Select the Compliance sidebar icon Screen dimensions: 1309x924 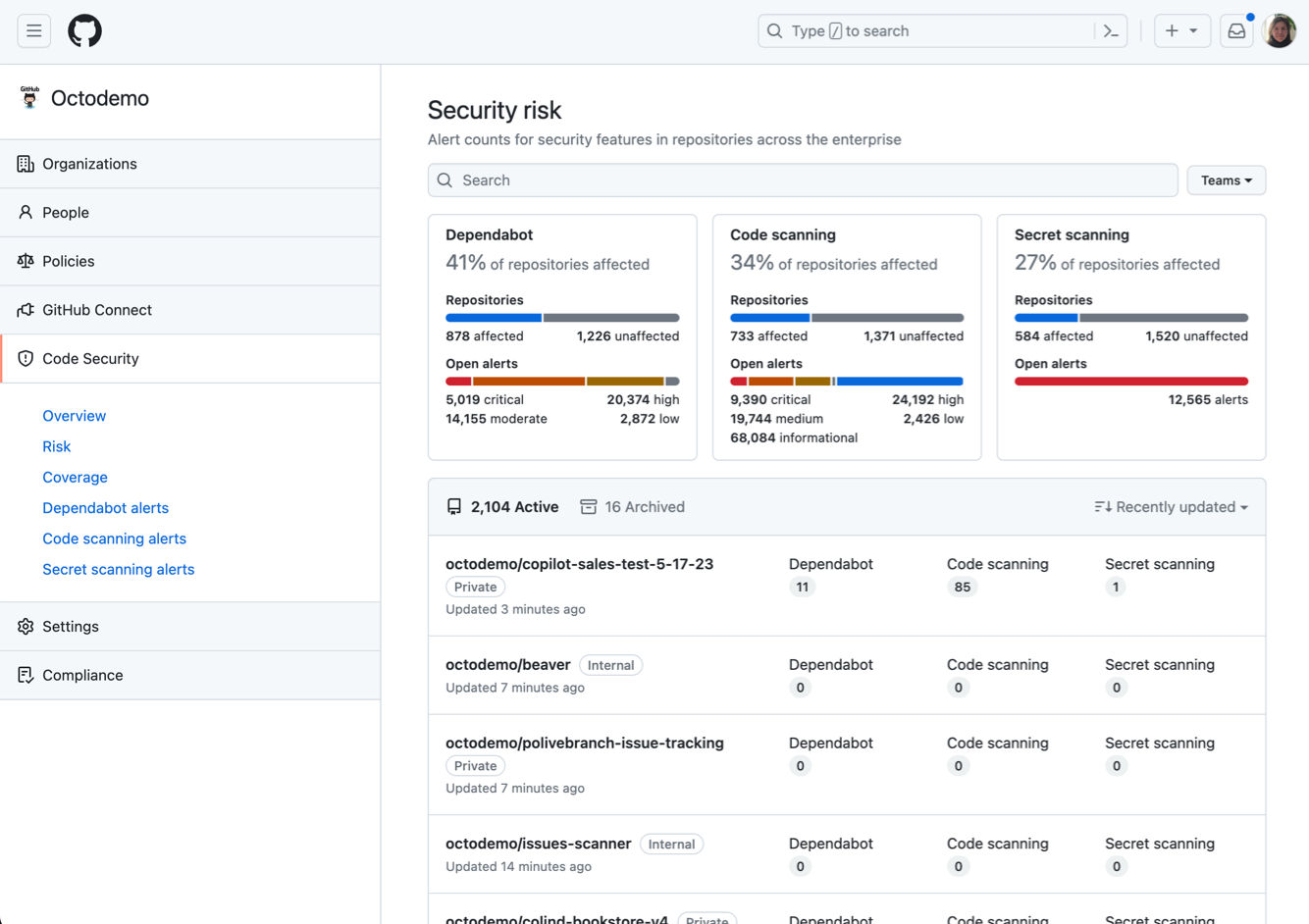pyautogui.click(x=25, y=675)
